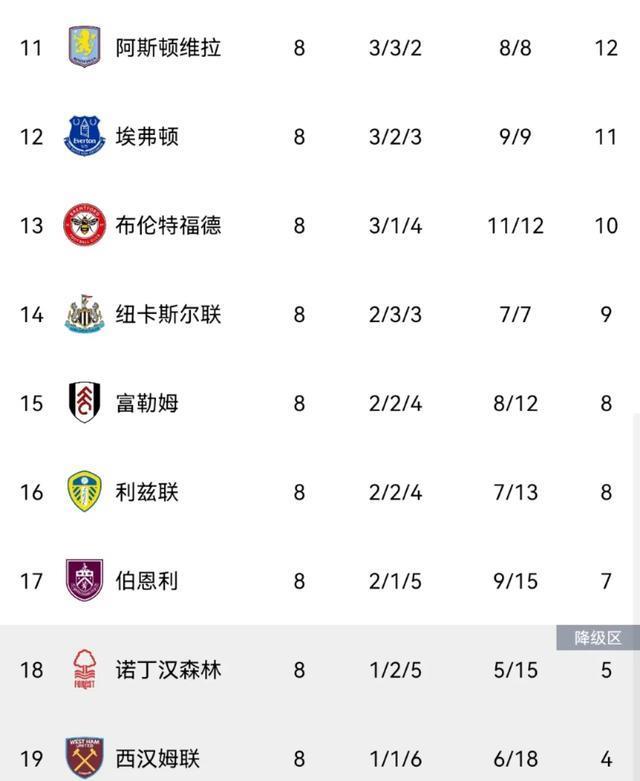Click the 降级区 relegation zone label

597,637
